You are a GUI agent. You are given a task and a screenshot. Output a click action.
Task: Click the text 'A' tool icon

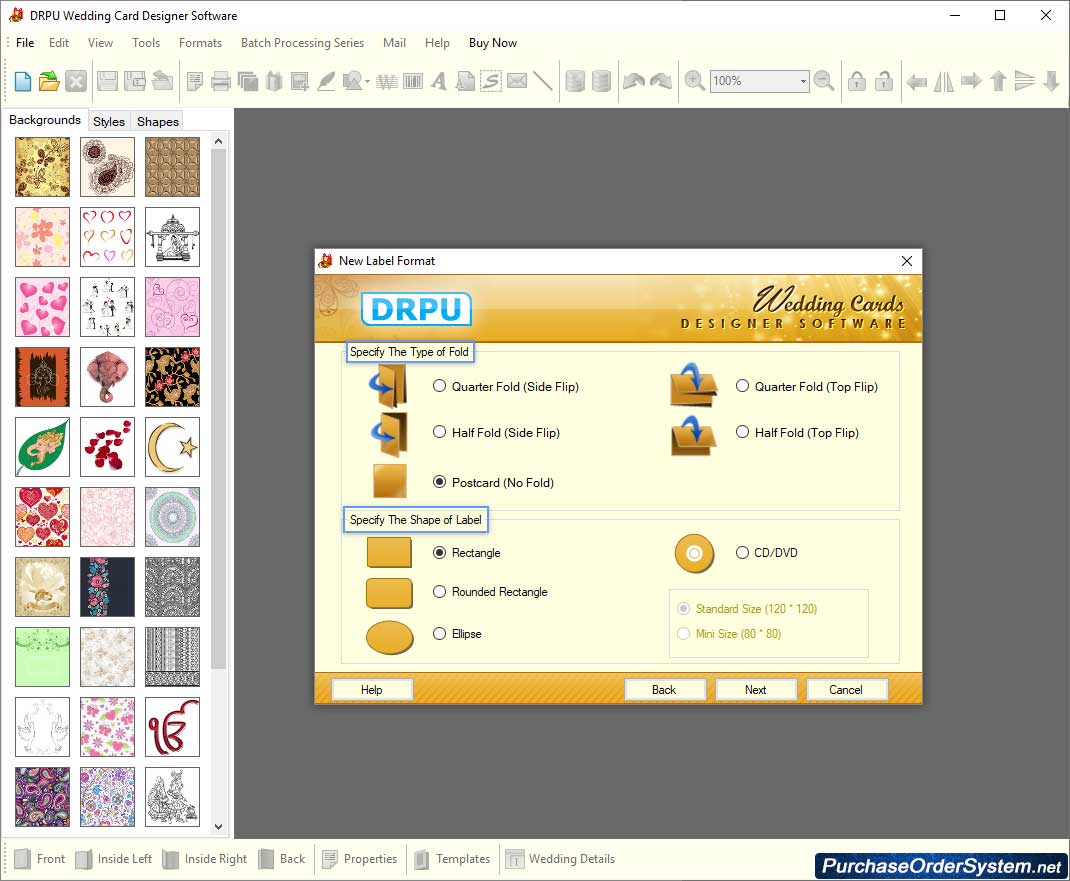coord(439,81)
